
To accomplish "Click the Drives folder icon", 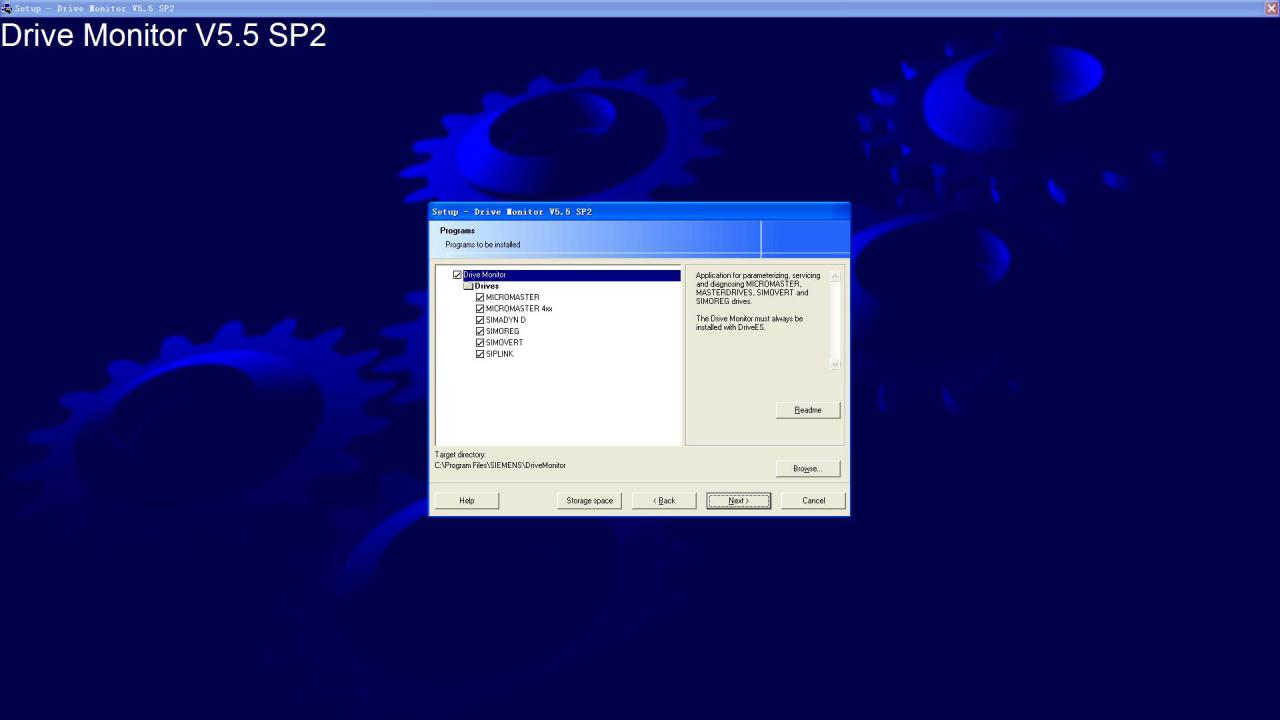I will tap(468, 286).
